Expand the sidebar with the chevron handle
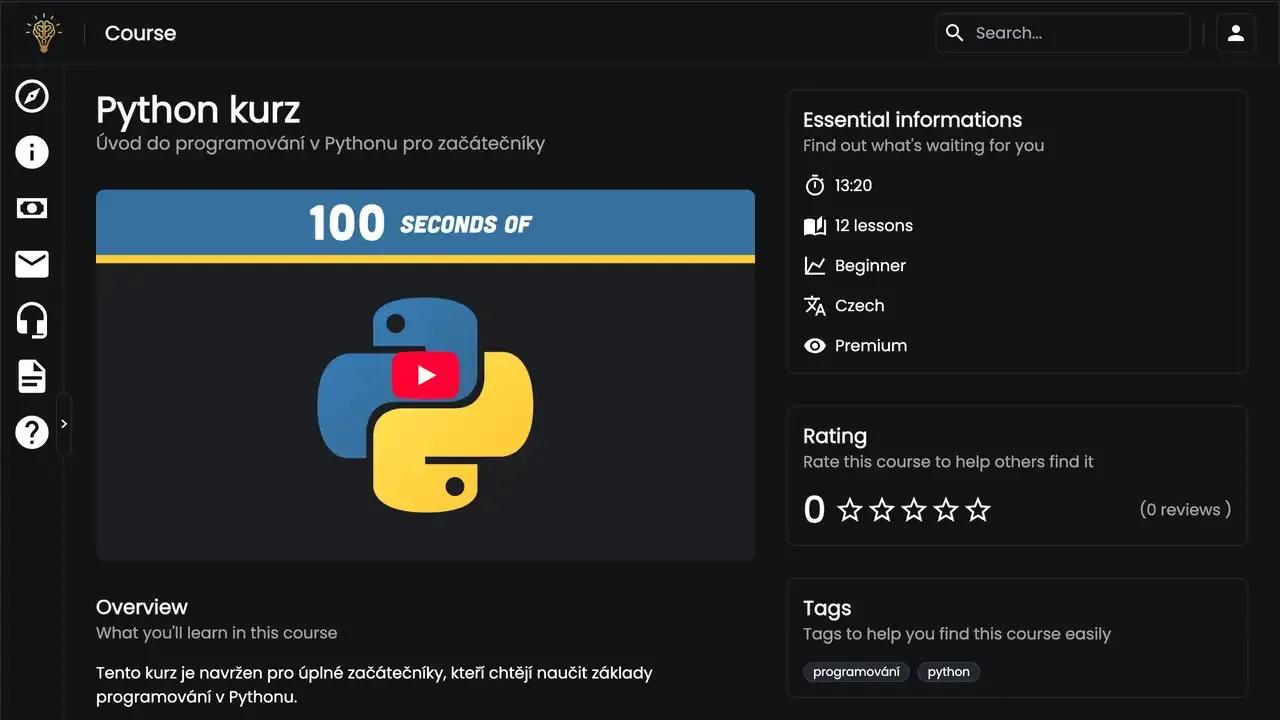 coord(64,424)
